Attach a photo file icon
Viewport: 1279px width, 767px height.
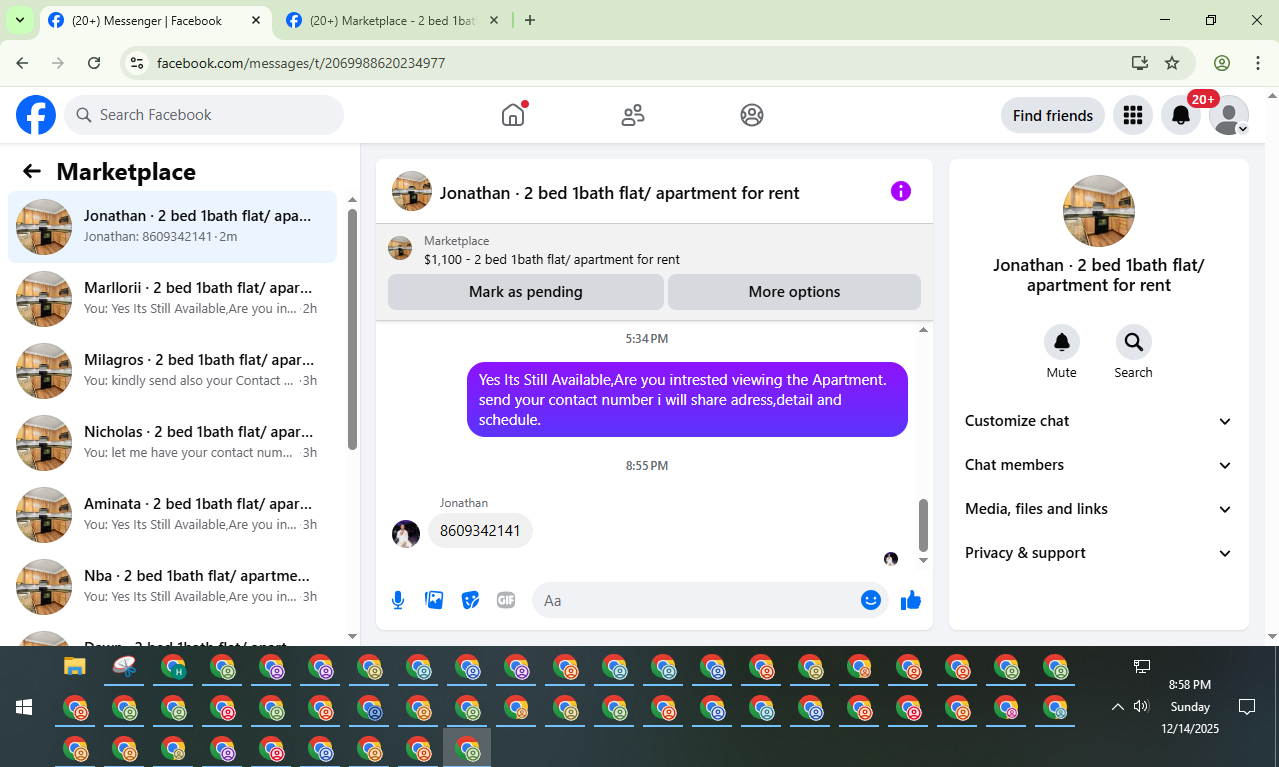tap(434, 600)
